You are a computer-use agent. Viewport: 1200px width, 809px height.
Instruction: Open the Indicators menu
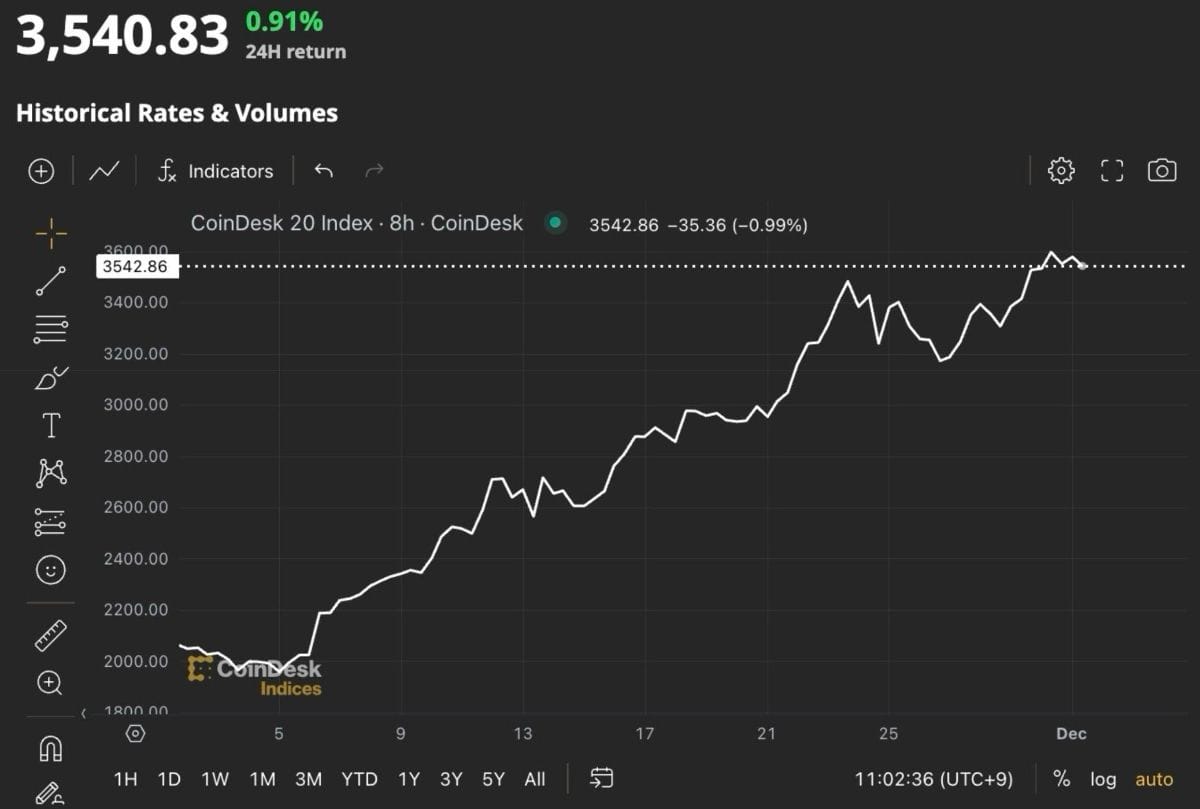click(216, 171)
